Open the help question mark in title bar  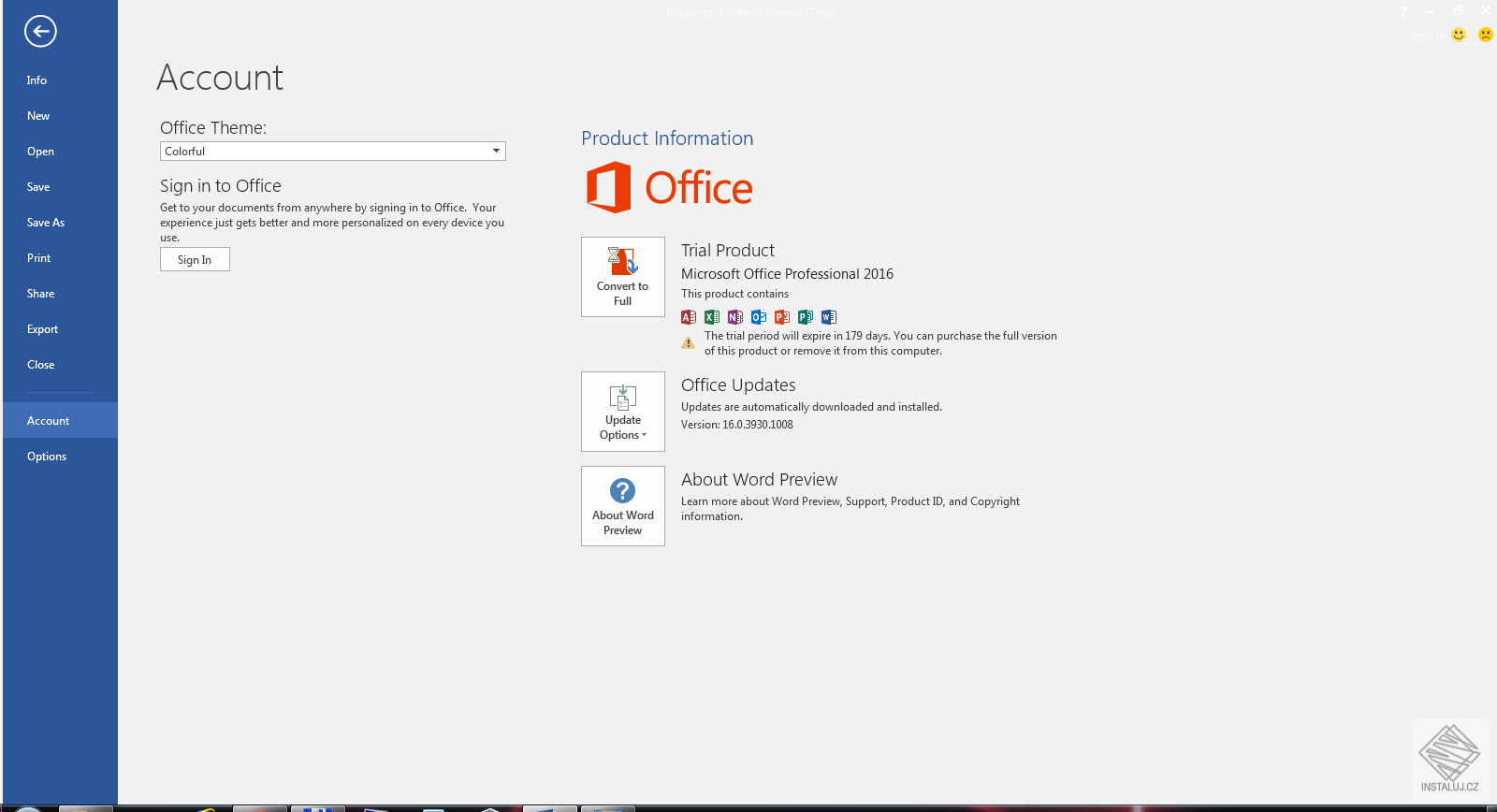coord(1403,11)
